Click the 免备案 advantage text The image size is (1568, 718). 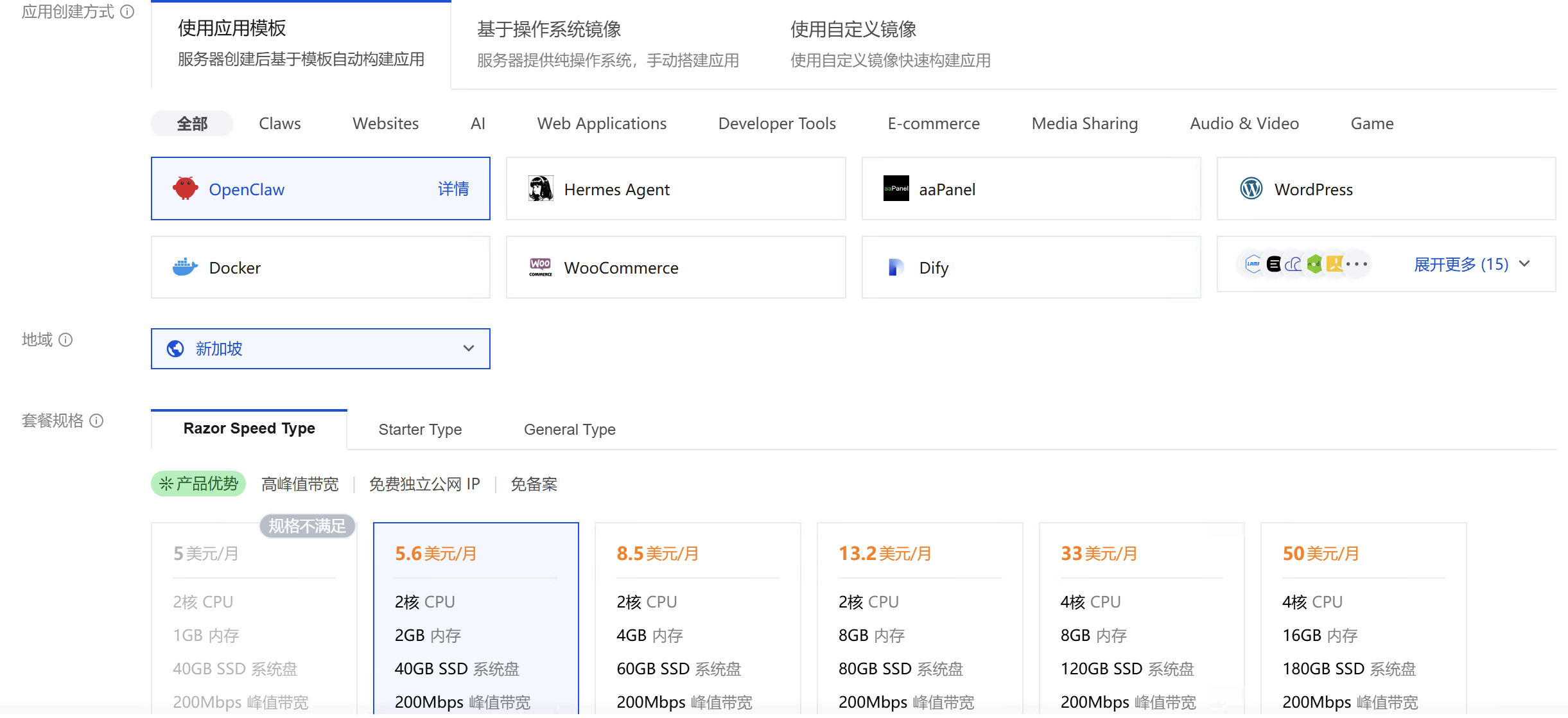[x=534, y=484]
